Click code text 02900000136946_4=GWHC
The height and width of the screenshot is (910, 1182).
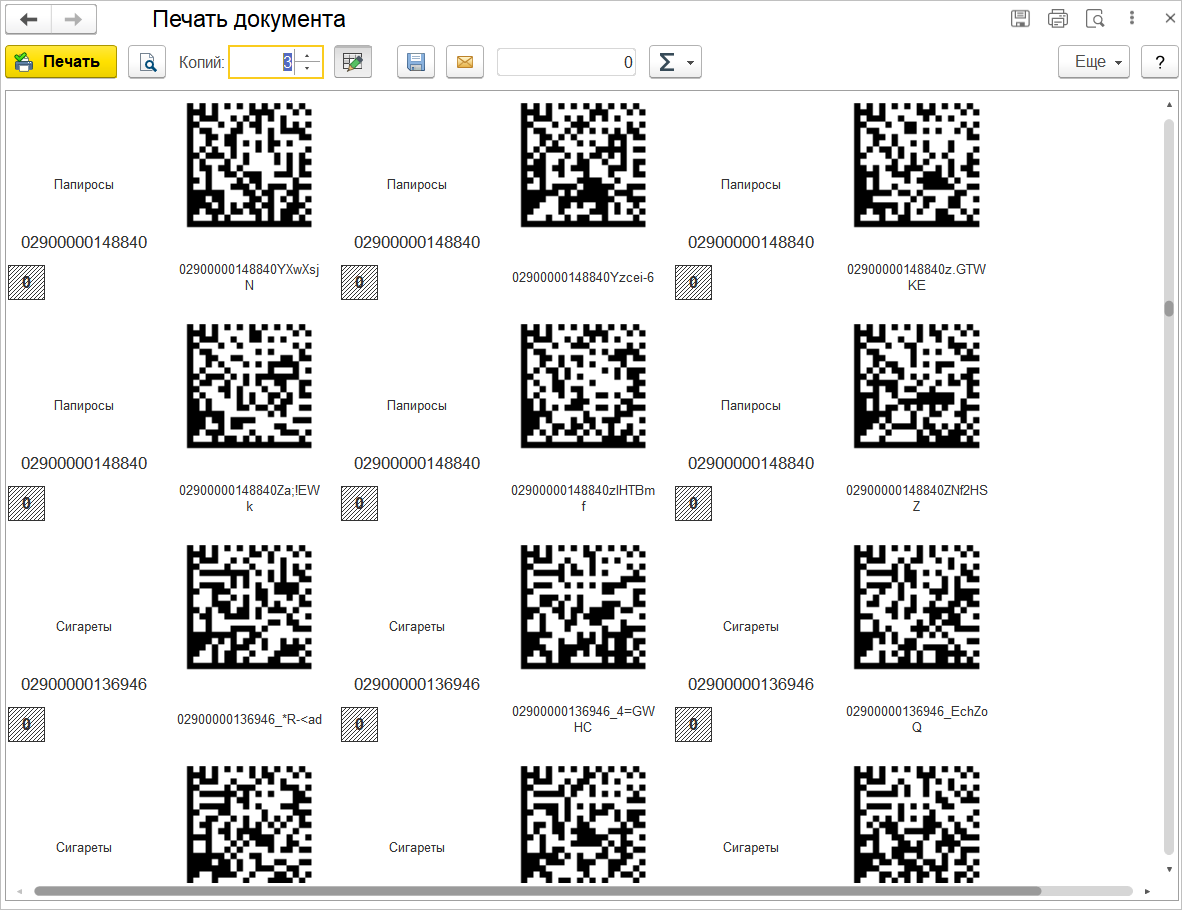click(583, 719)
